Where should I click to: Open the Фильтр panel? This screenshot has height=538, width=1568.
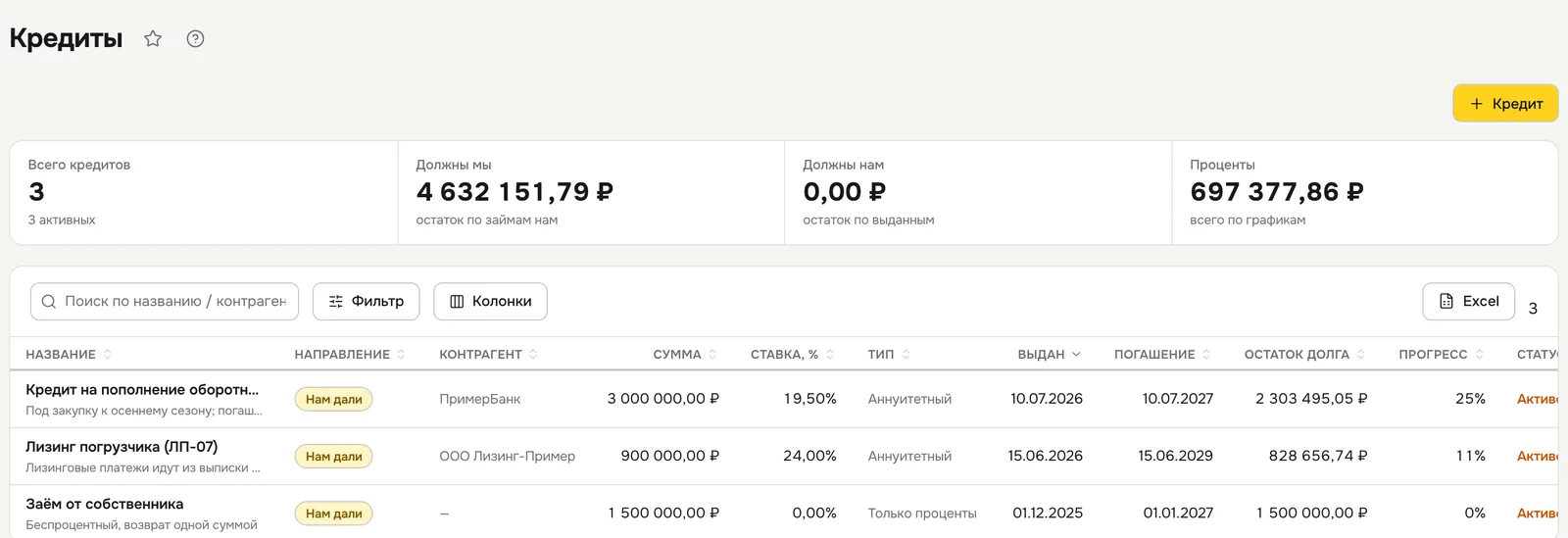point(366,302)
